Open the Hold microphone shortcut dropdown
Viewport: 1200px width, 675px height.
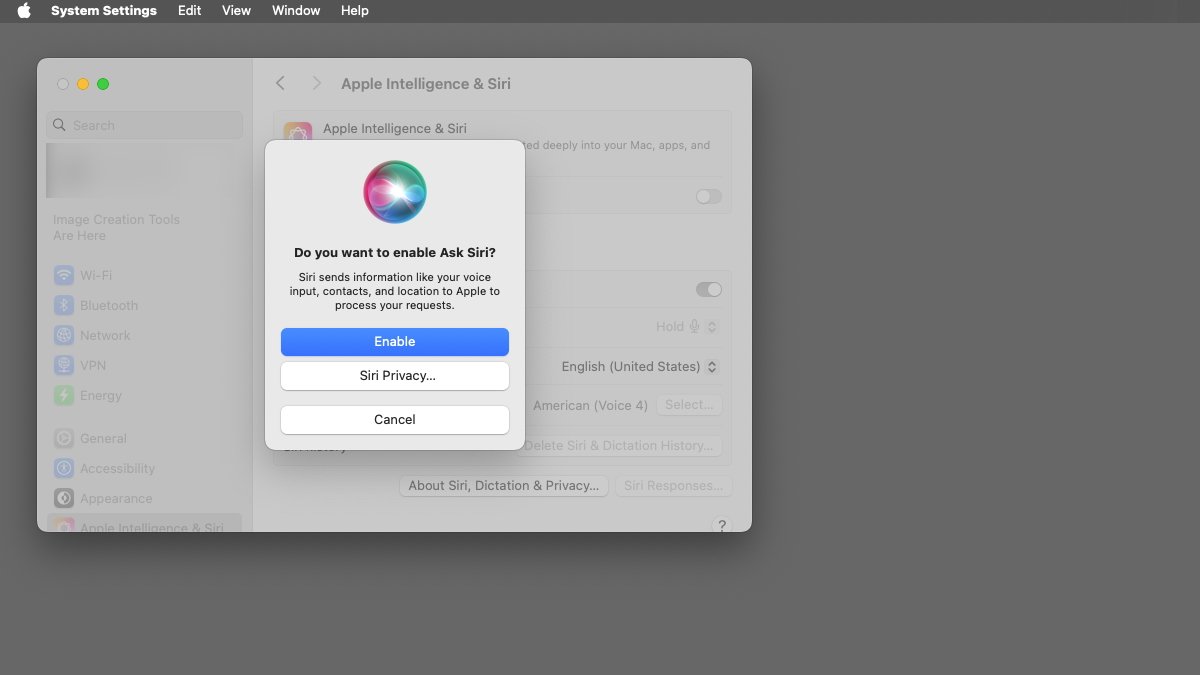pos(687,327)
